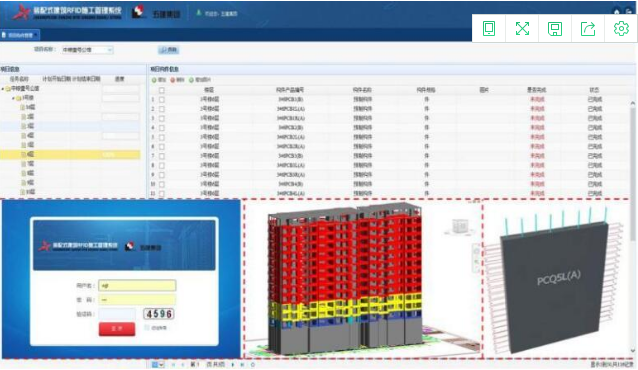
Task: Open the project name dropdown at top
Action: tap(87, 50)
